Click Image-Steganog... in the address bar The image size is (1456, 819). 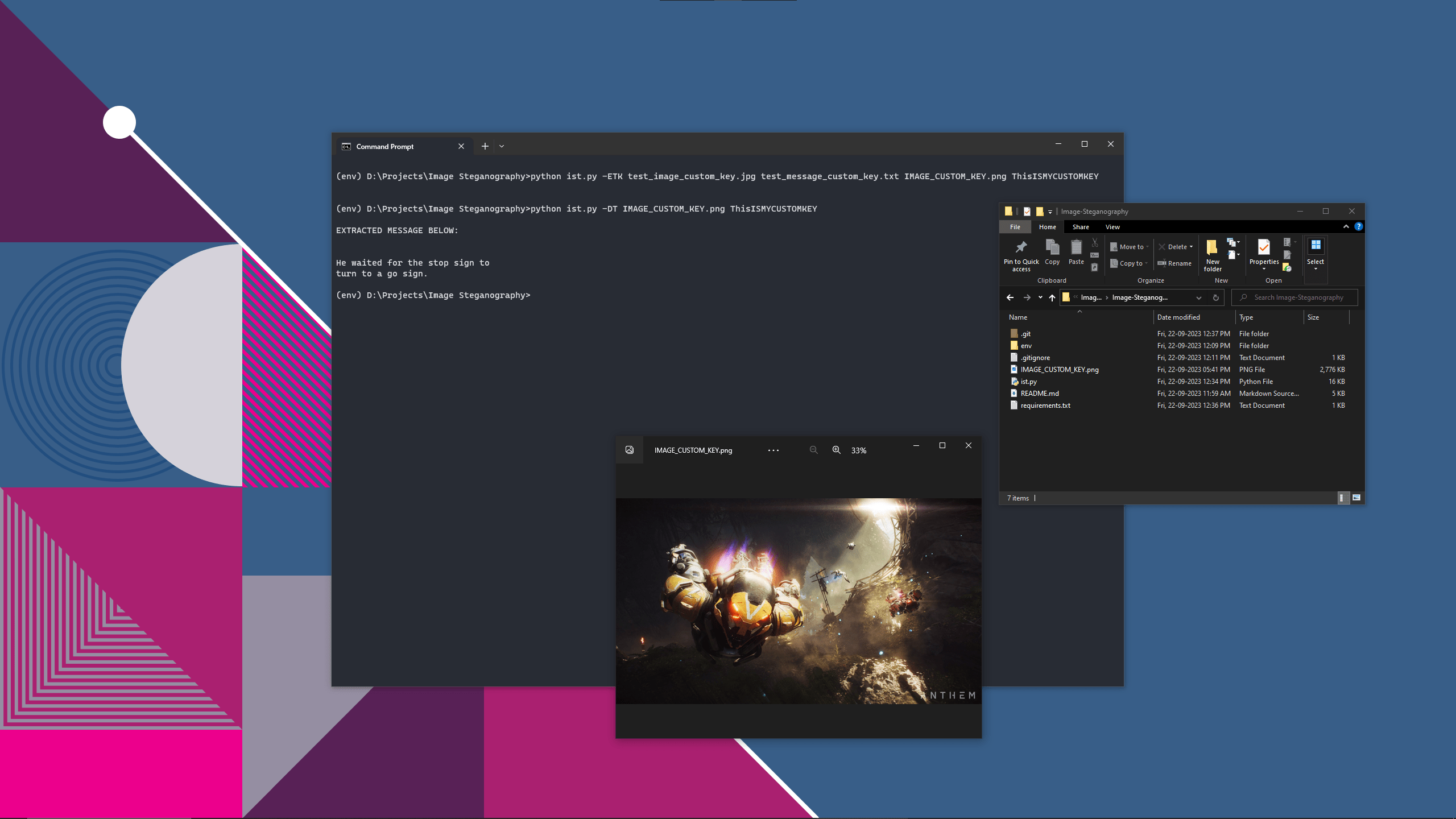pos(1140,297)
